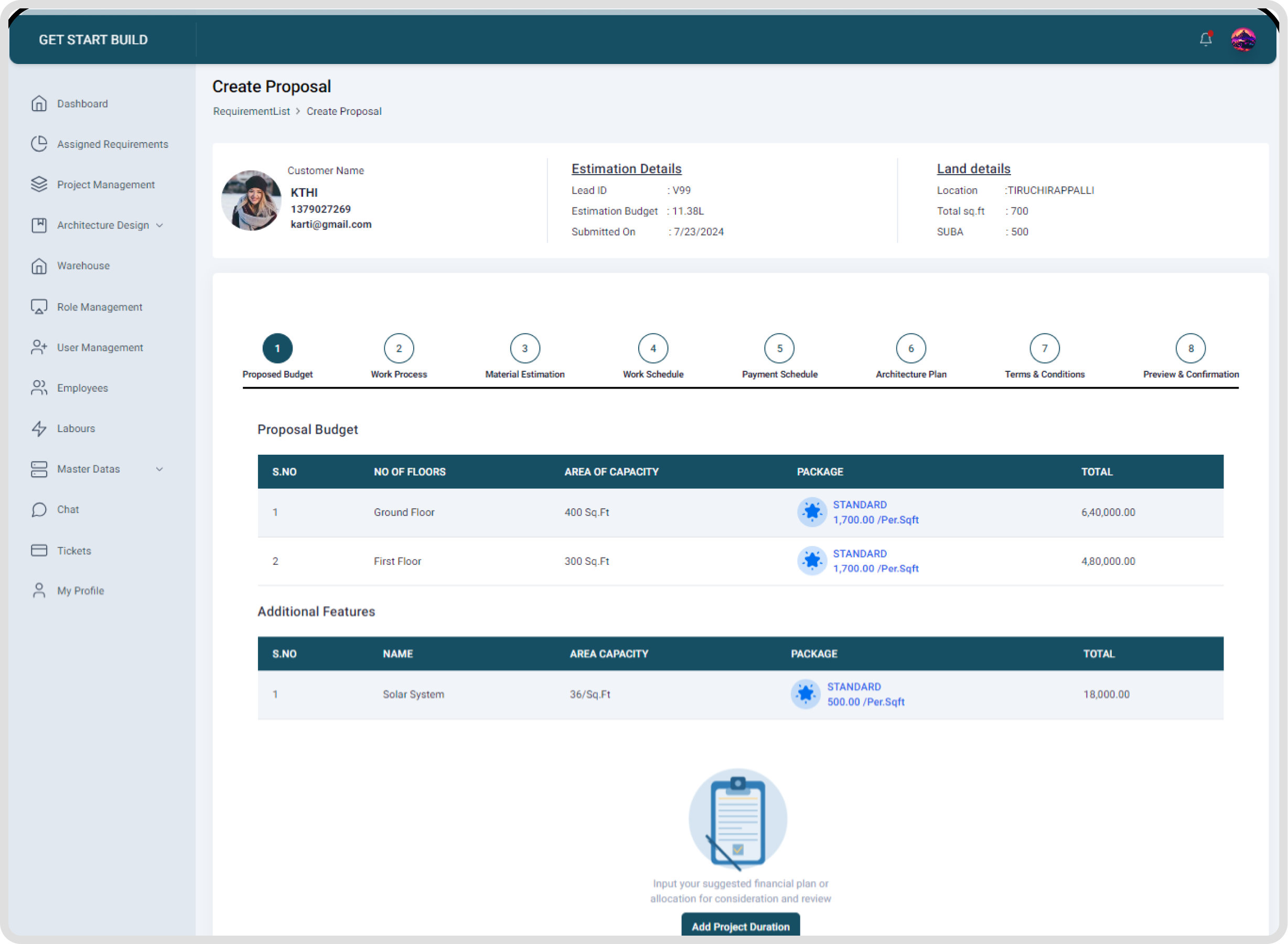Go to step 8 Preview & Confirmation
The image size is (1288, 944).
1190,349
